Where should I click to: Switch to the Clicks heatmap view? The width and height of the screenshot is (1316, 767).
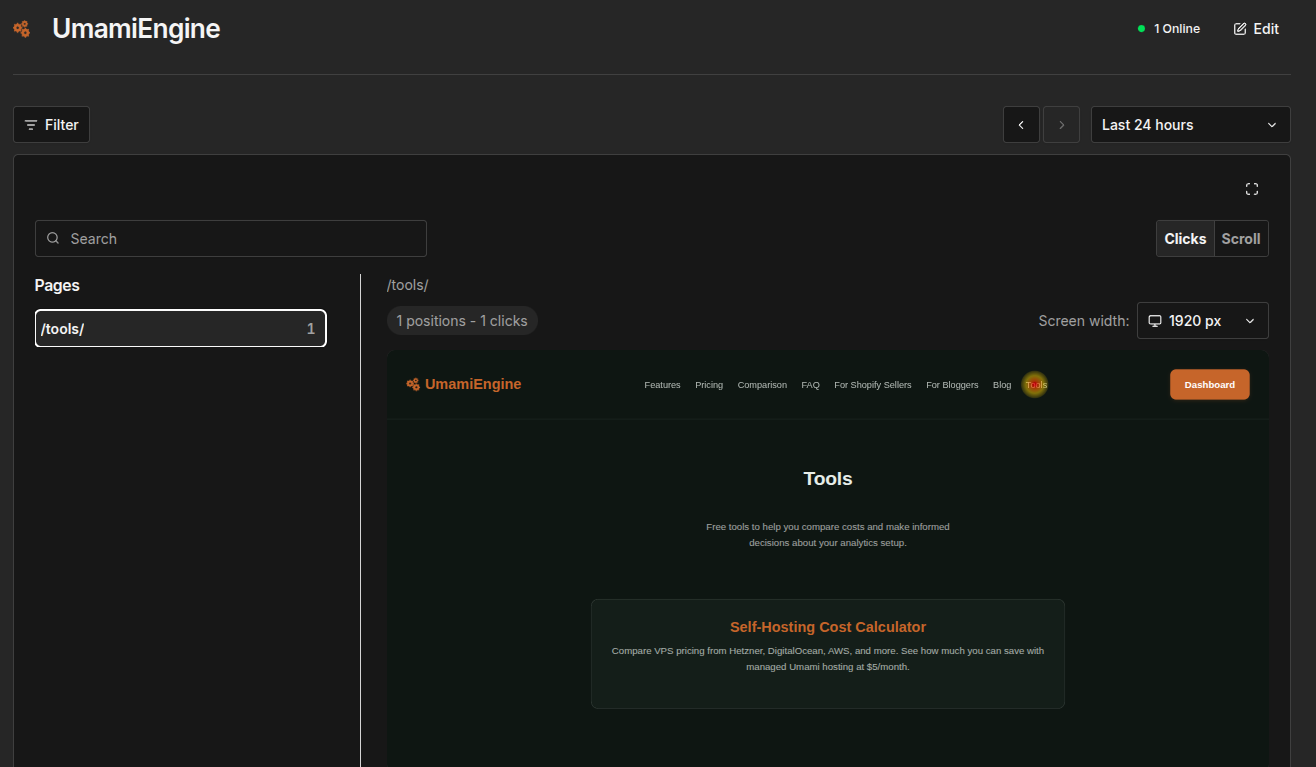[x=1185, y=239]
